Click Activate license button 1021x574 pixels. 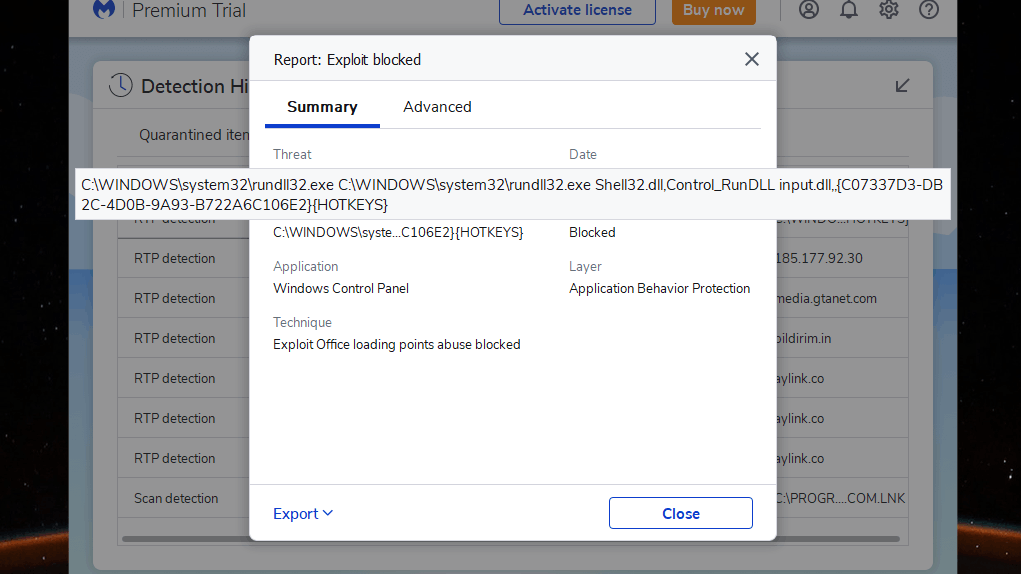[x=577, y=11]
